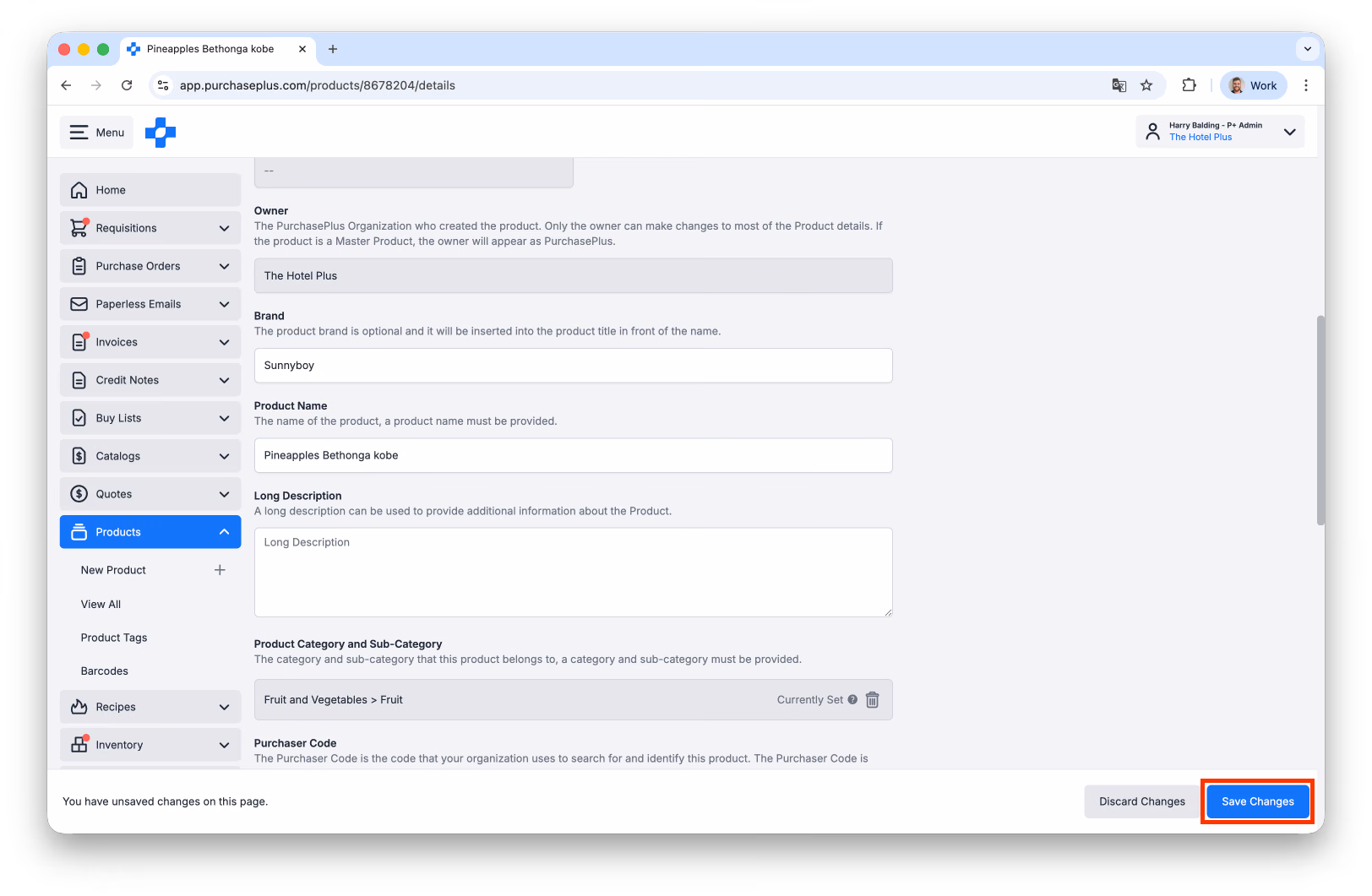Expand the Quotes chevron
The image size is (1372, 896).
pos(224,494)
